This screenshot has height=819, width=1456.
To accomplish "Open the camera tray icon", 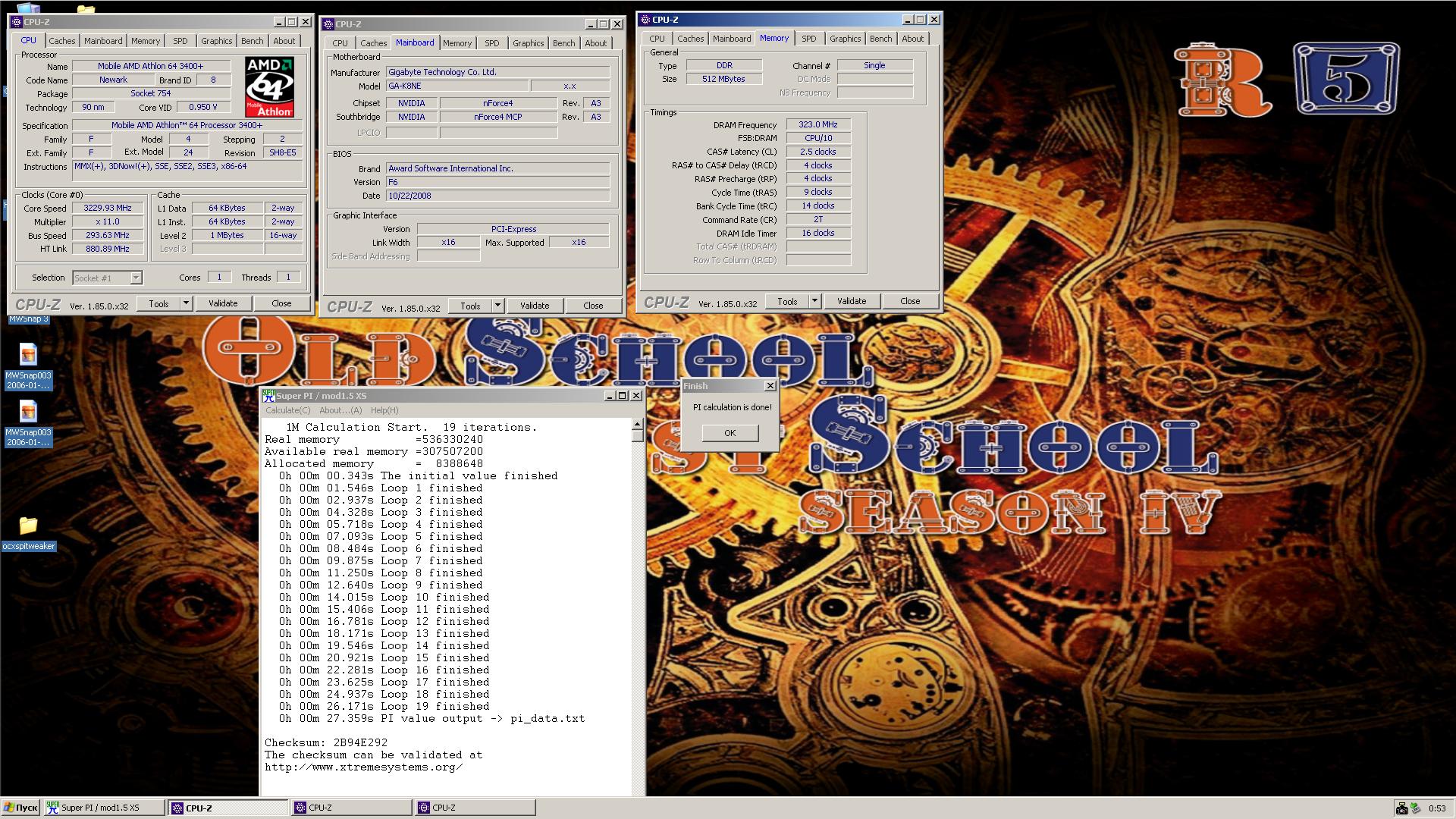I will [1402, 808].
